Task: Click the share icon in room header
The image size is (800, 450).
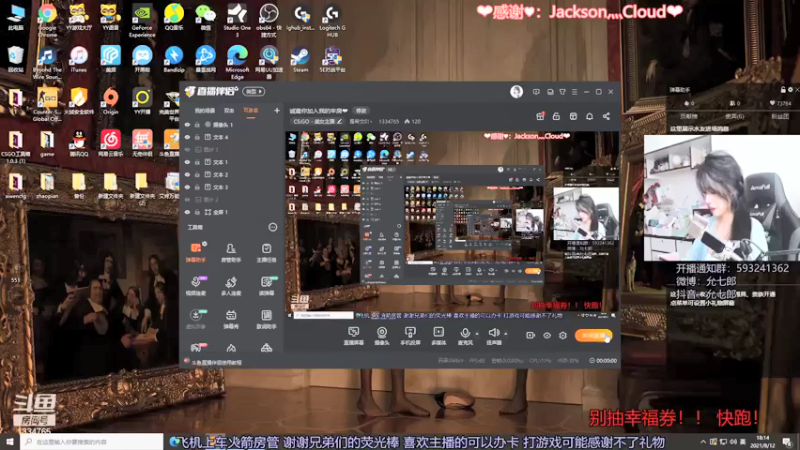Action: (x=606, y=116)
